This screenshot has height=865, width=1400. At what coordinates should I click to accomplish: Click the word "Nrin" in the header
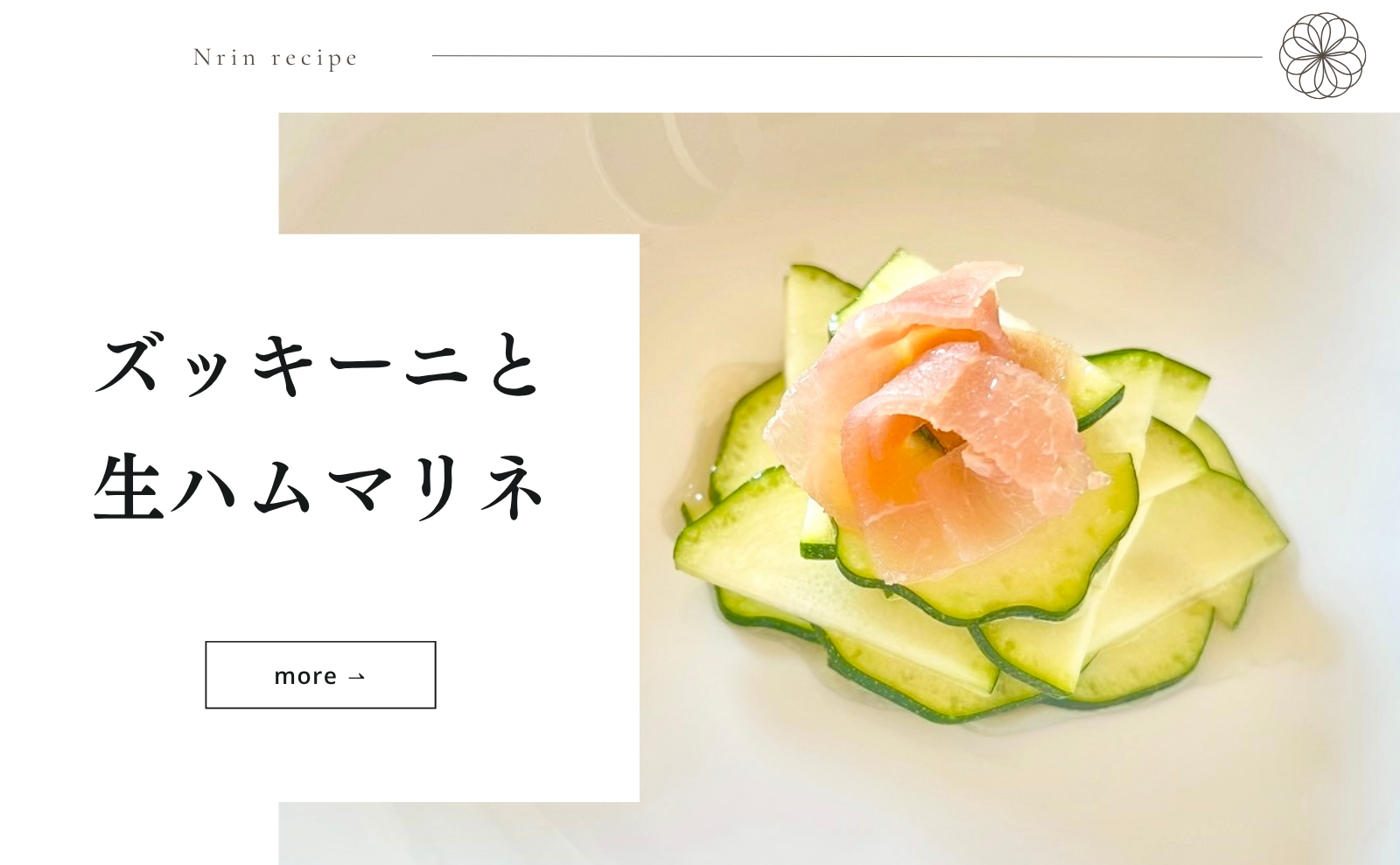(x=225, y=57)
